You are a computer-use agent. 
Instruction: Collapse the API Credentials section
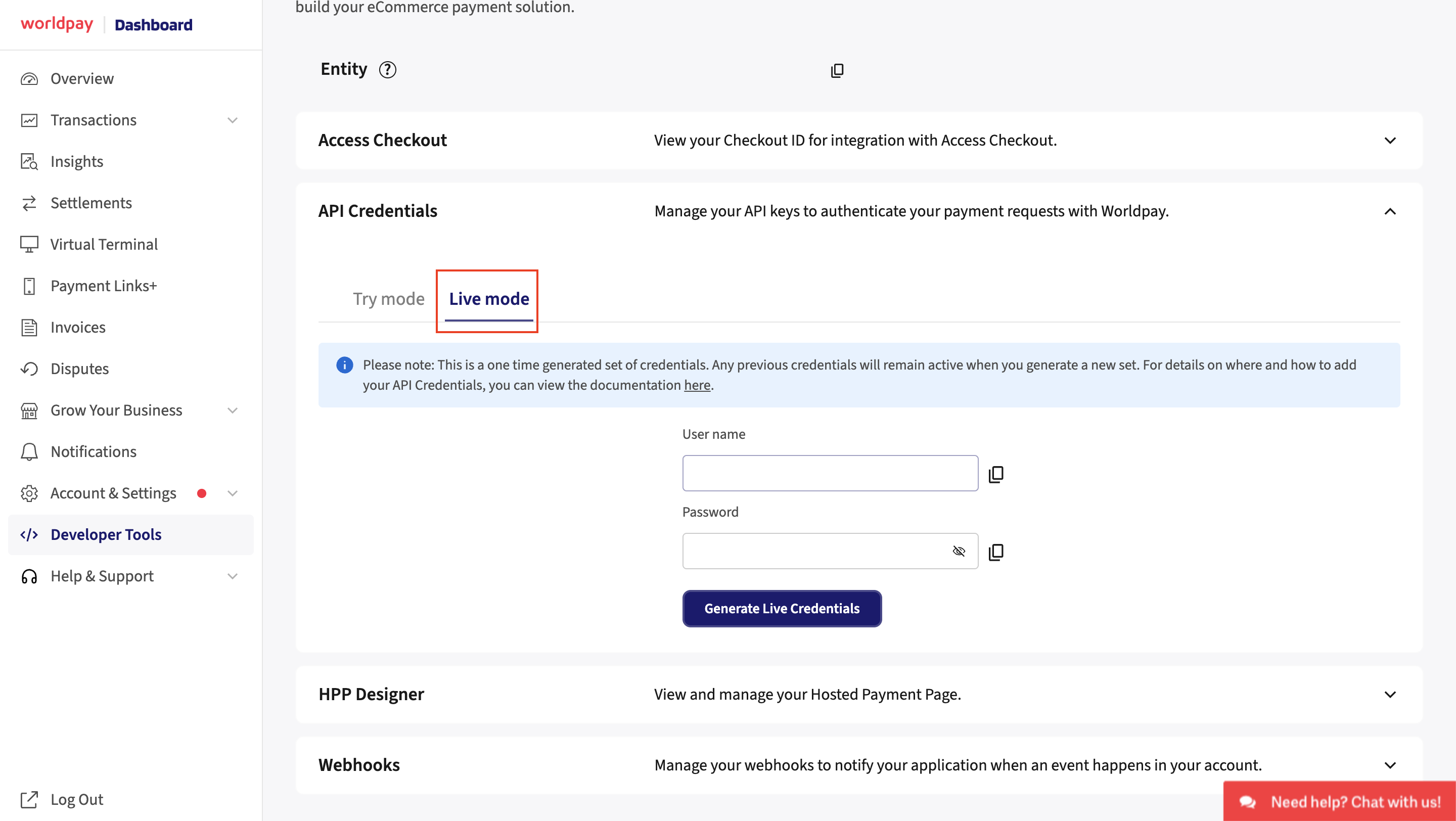pos(1390,211)
